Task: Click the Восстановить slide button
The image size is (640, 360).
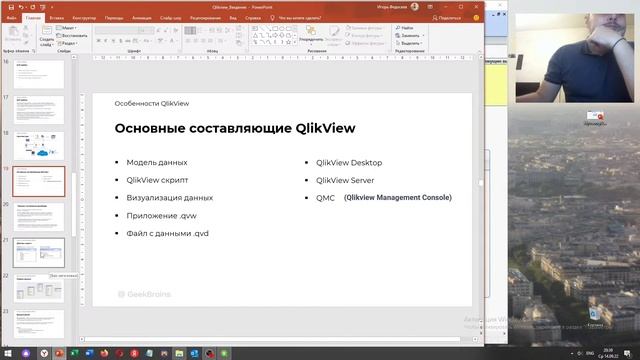Action: 72,36
